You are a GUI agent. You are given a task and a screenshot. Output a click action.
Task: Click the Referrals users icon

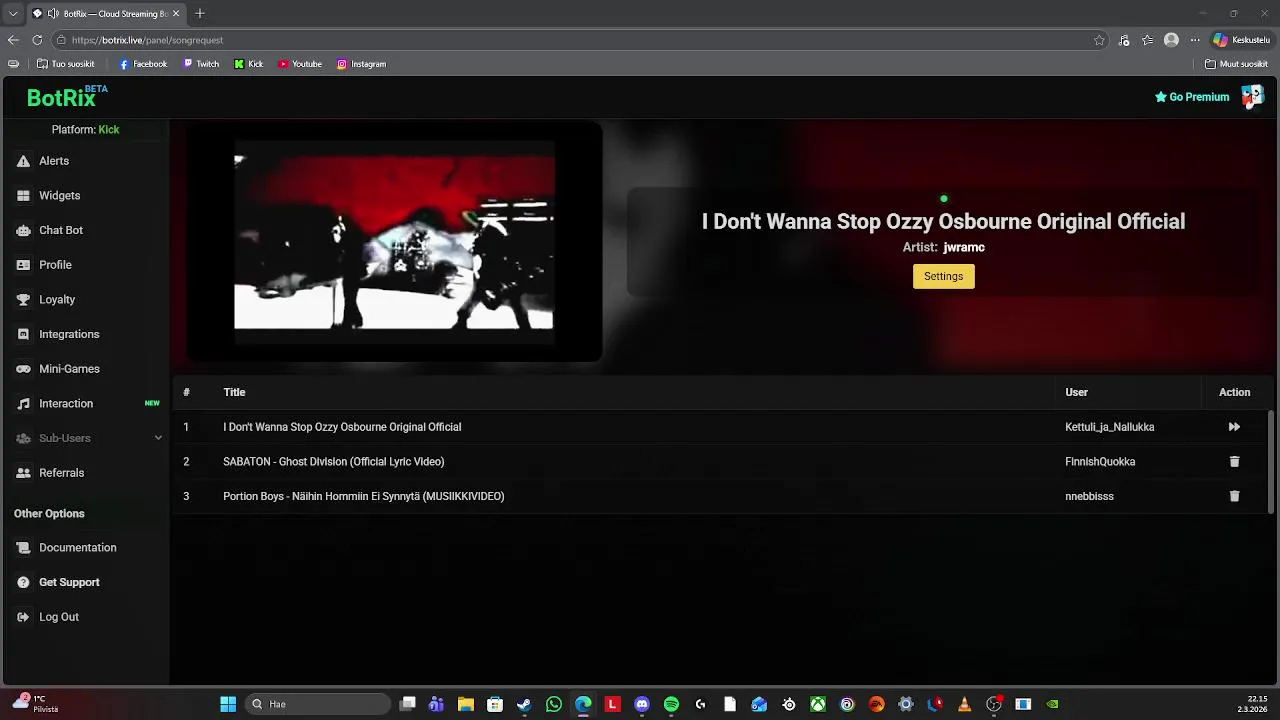point(23,473)
